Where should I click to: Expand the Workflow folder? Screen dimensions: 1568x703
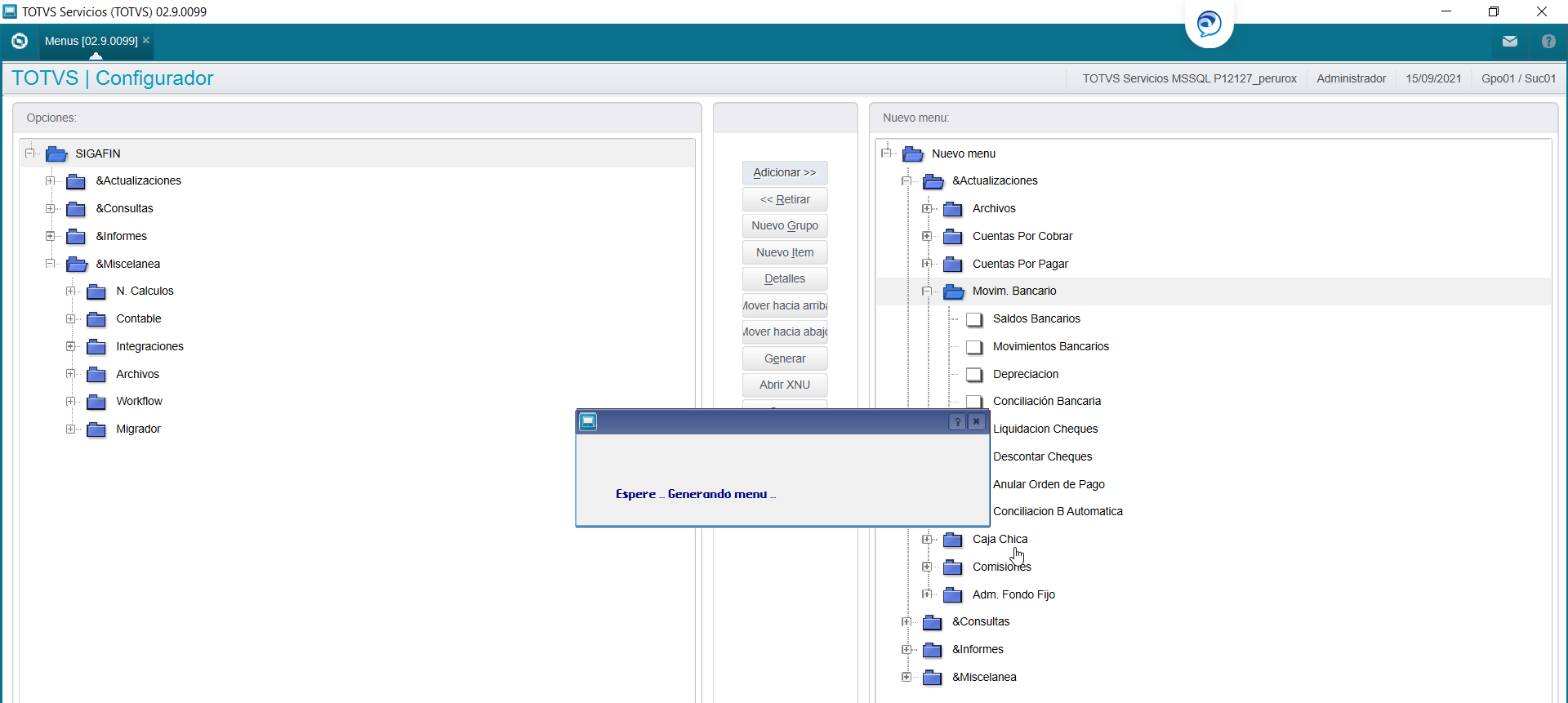point(71,401)
